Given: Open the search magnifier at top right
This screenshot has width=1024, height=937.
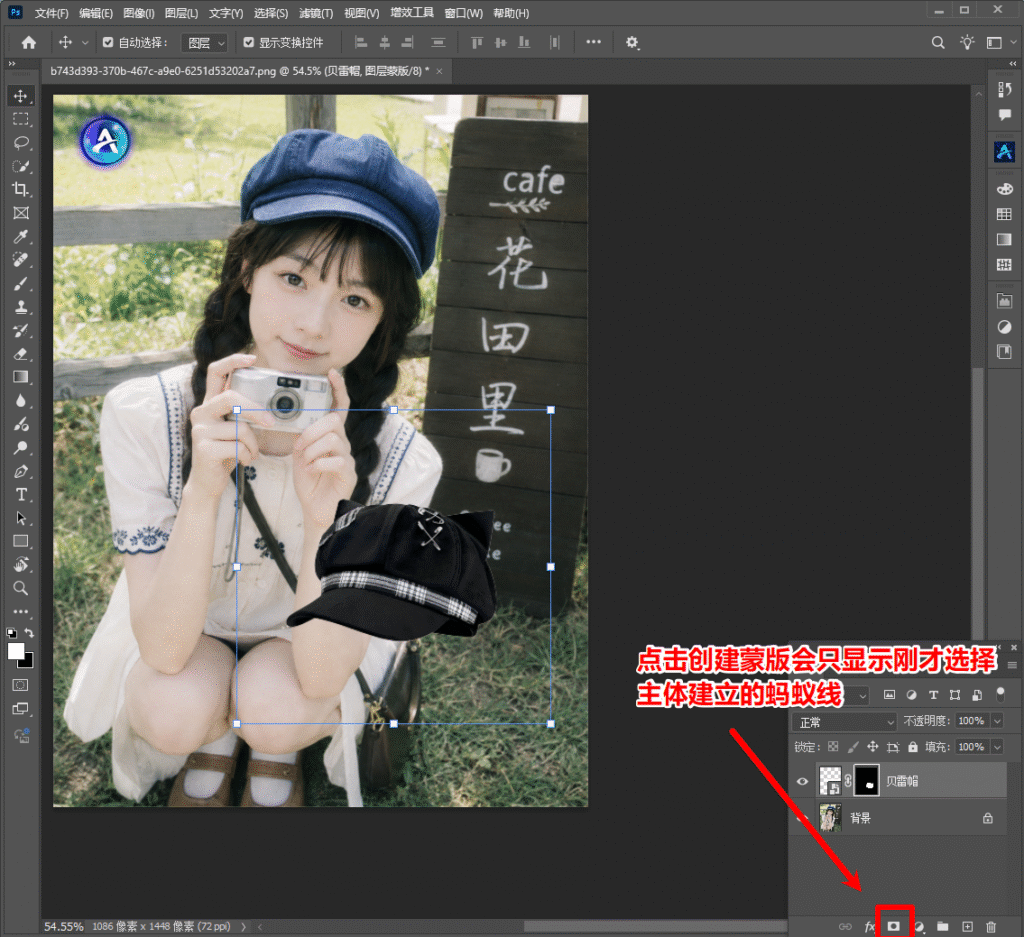Looking at the screenshot, I should pyautogui.click(x=938, y=42).
